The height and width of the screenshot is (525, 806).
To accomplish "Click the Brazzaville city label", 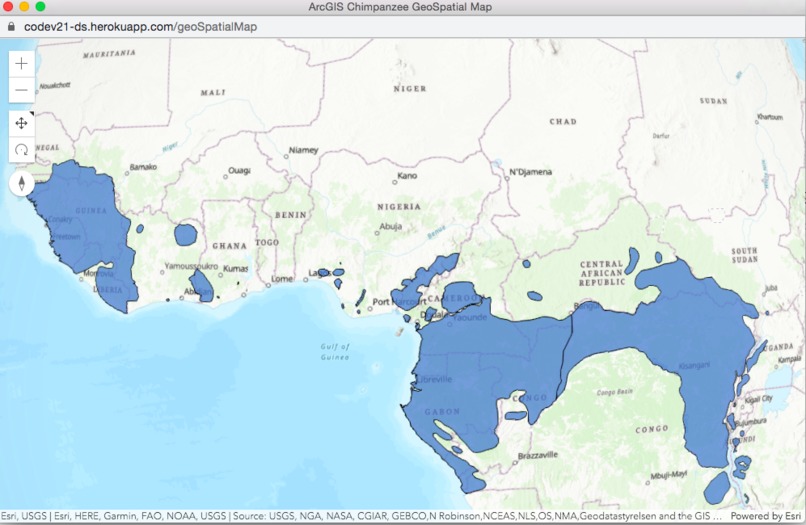I will pos(538,455).
